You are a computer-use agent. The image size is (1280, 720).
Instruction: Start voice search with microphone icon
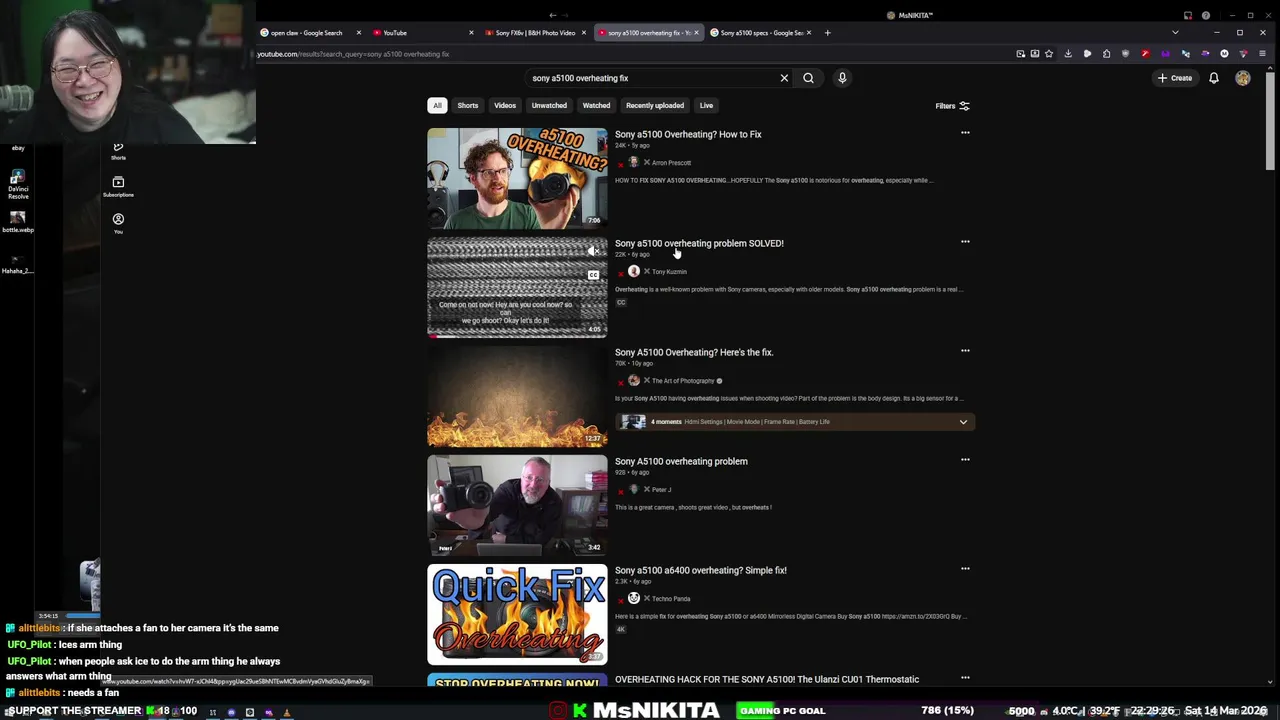842,78
